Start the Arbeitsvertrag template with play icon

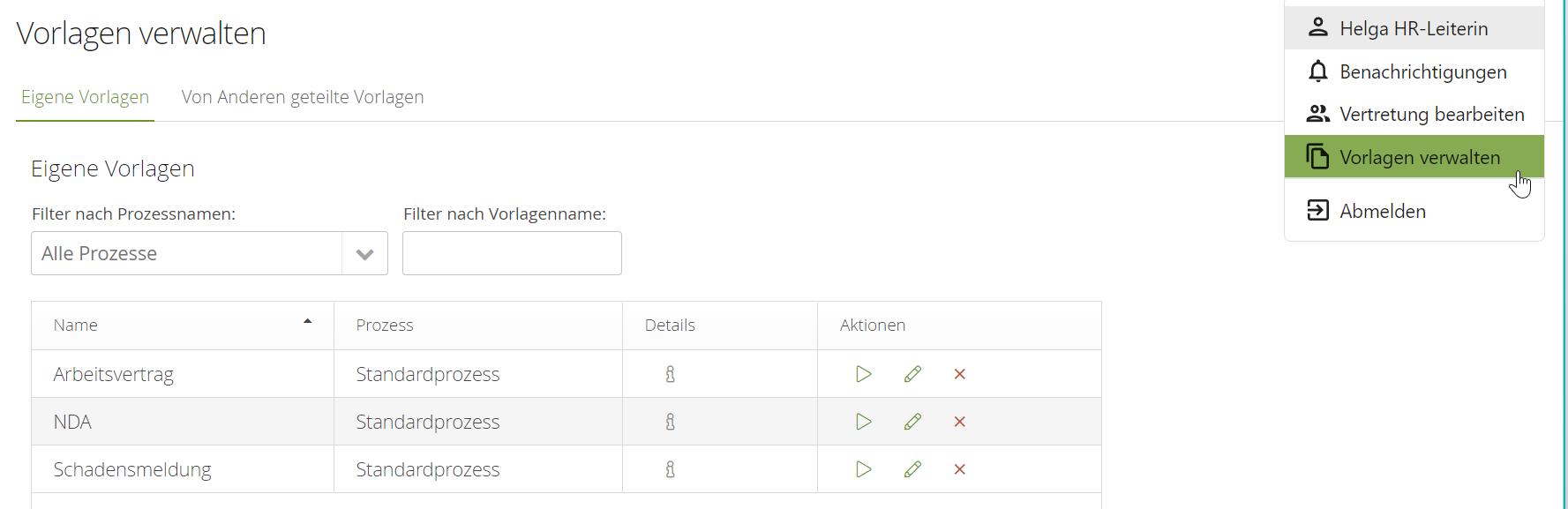863,374
